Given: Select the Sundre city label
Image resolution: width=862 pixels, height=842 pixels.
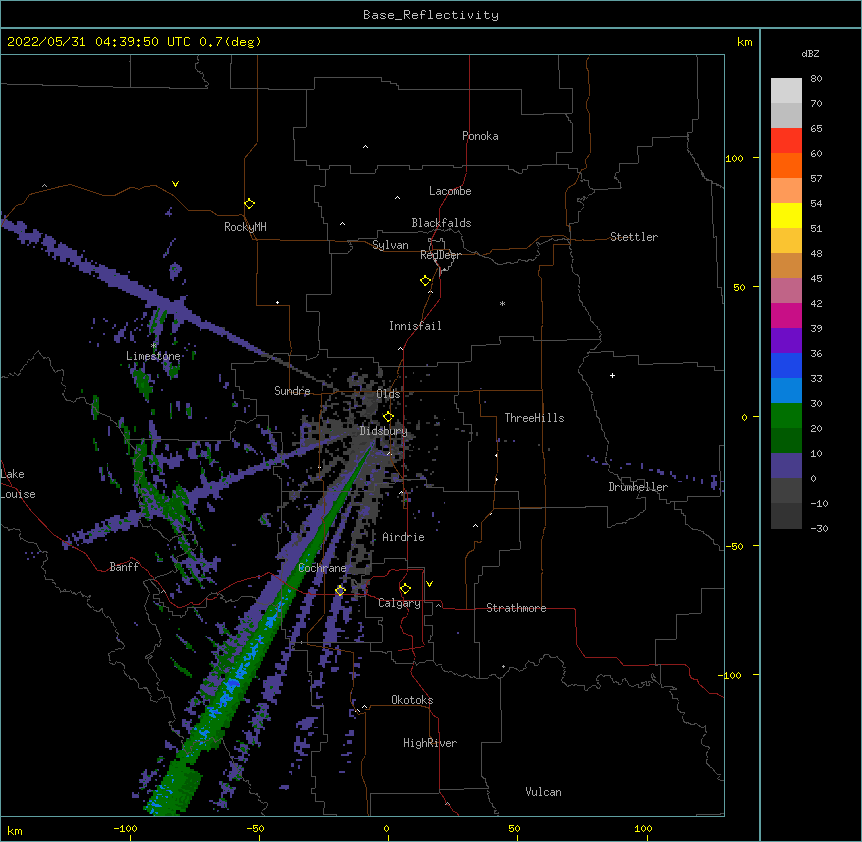Looking at the screenshot, I should 292,391.
